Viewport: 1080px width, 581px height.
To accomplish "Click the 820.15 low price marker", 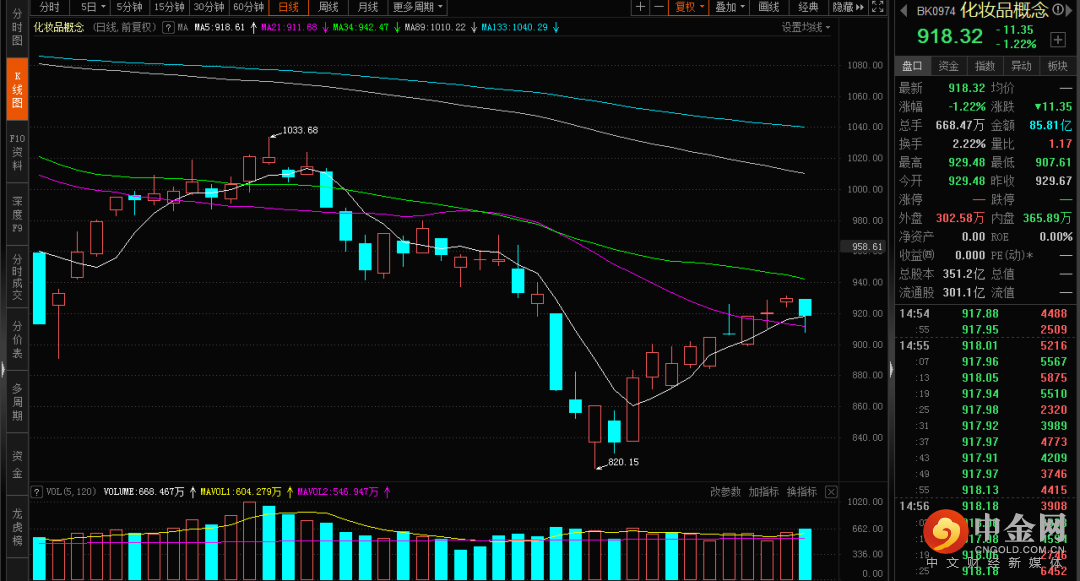I will tap(623, 462).
